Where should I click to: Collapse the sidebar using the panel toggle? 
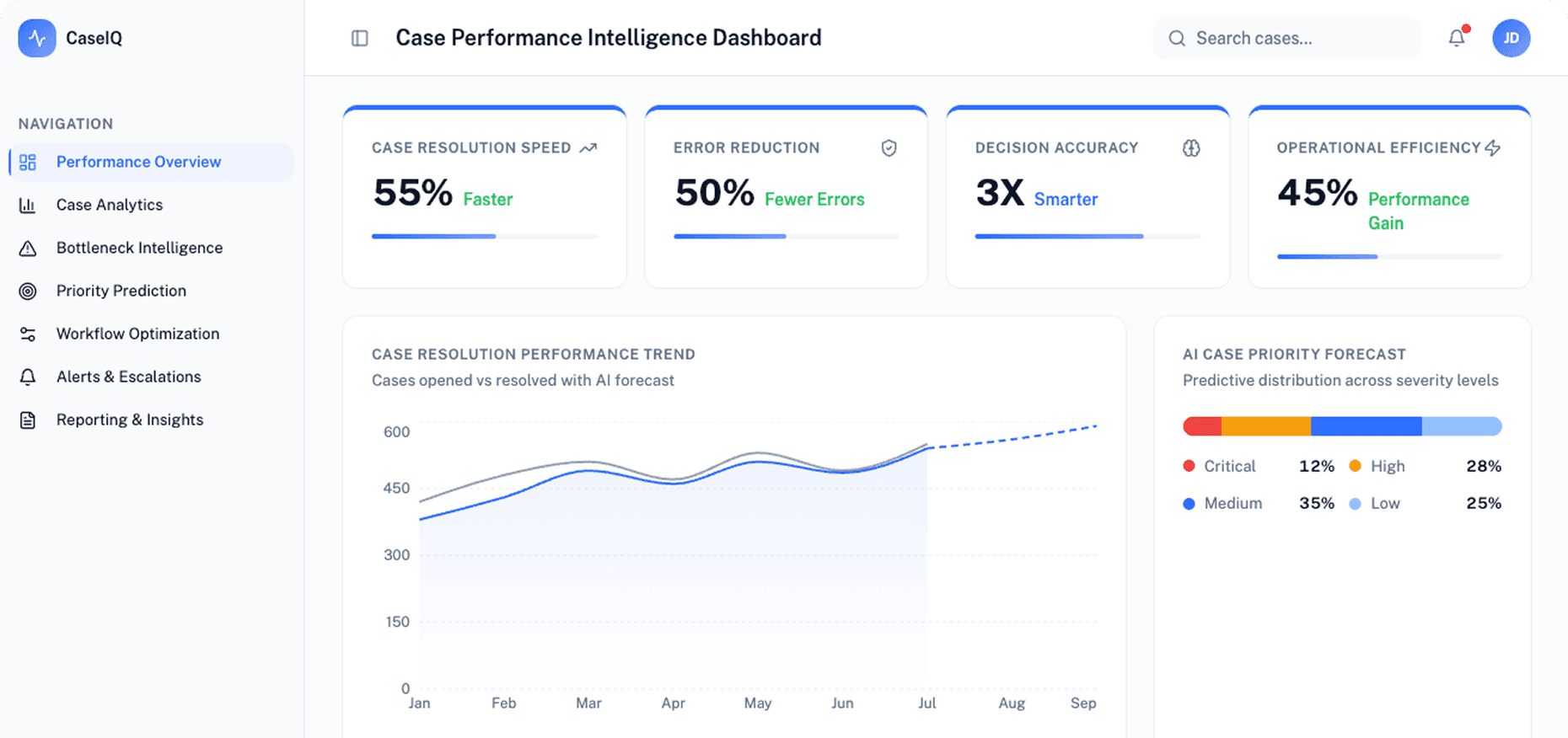[x=359, y=38]
